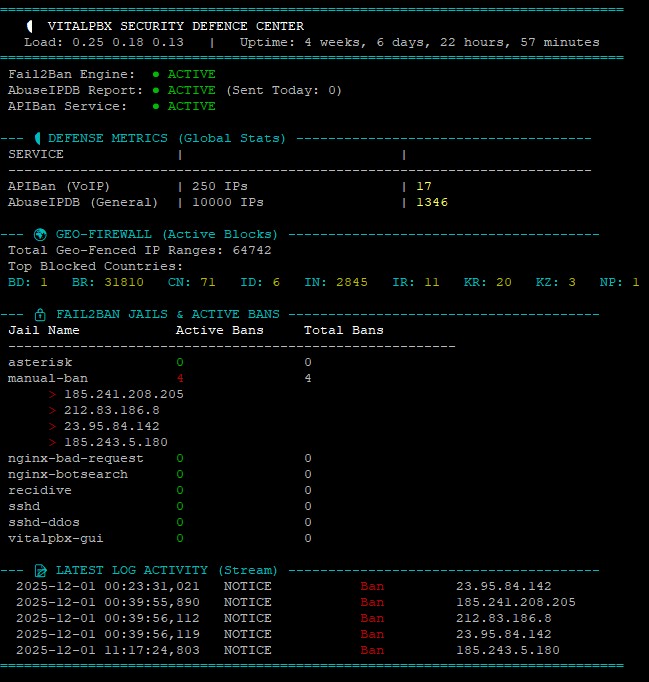
Task: Click the red arrow before 185.243.5.180
Action: point(52,442)
